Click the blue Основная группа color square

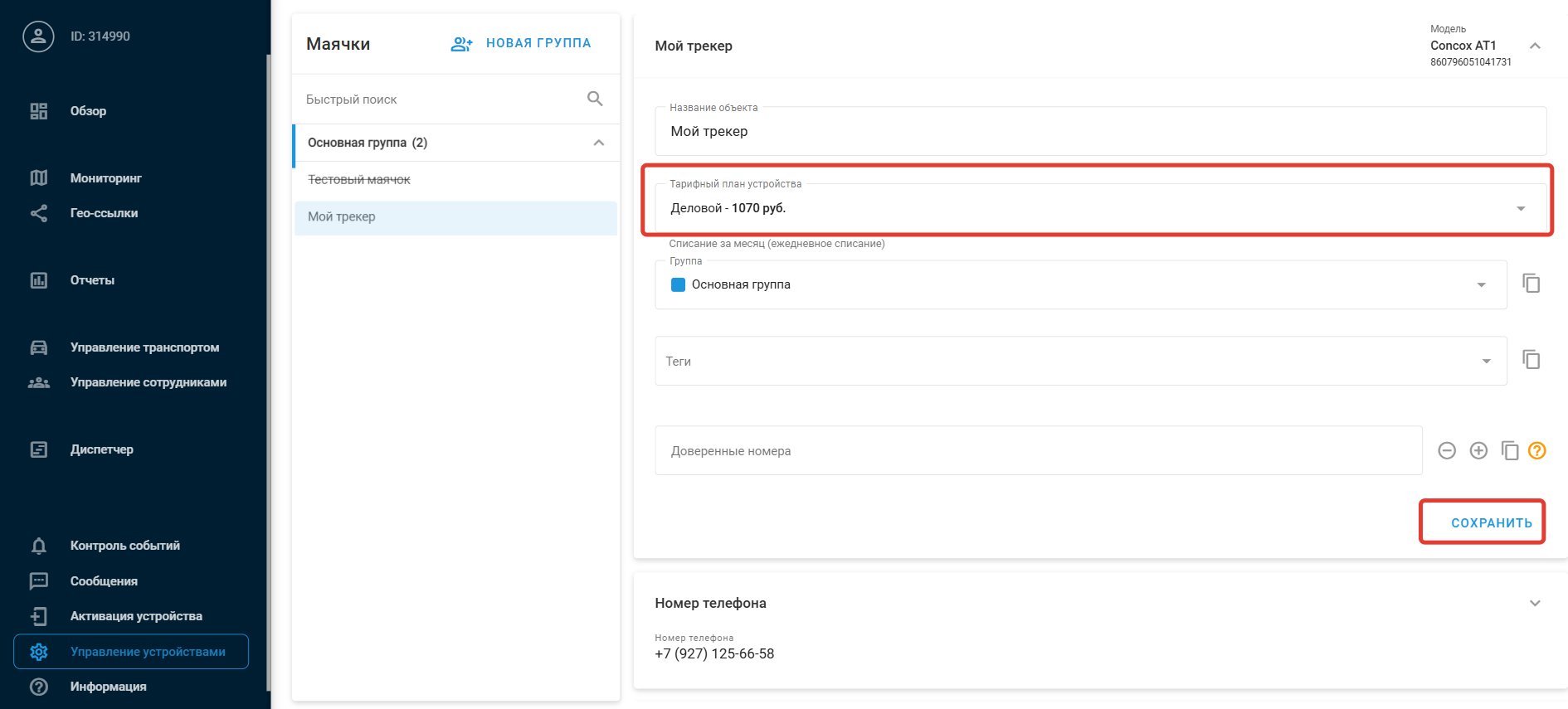tap(678, 284)
